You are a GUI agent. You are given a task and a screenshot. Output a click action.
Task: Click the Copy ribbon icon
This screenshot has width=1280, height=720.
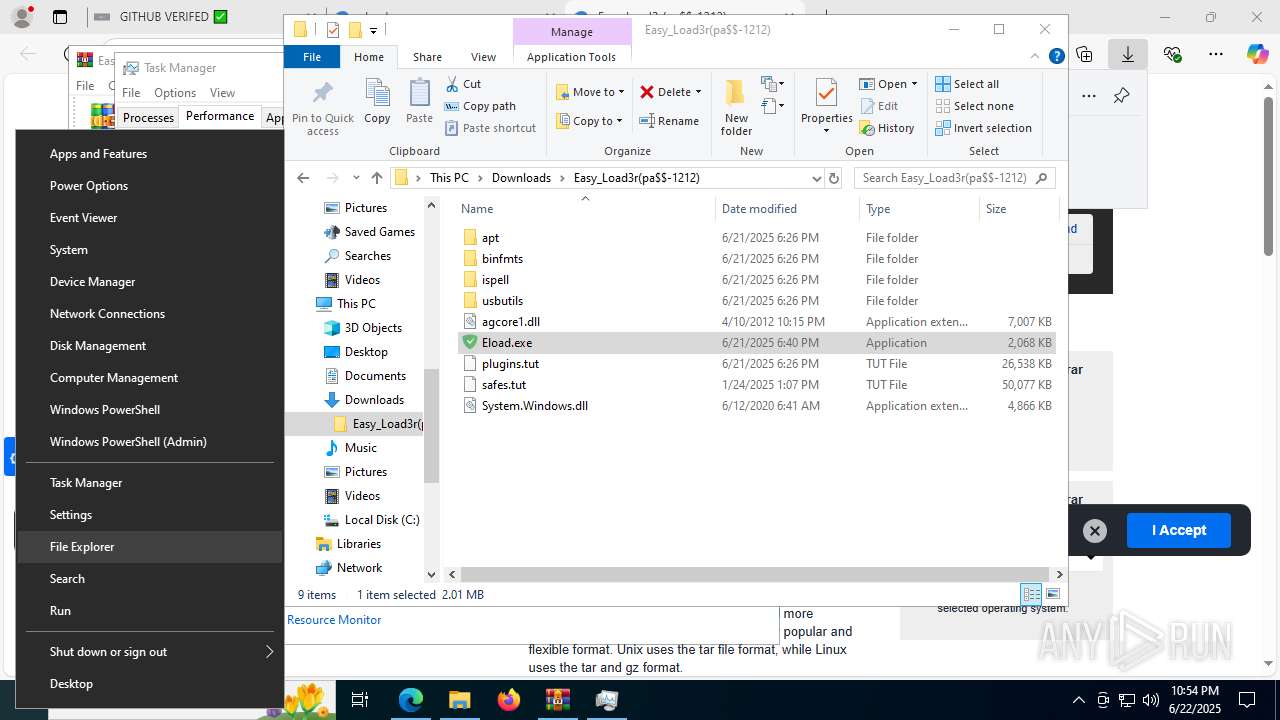tap(377, 101)
